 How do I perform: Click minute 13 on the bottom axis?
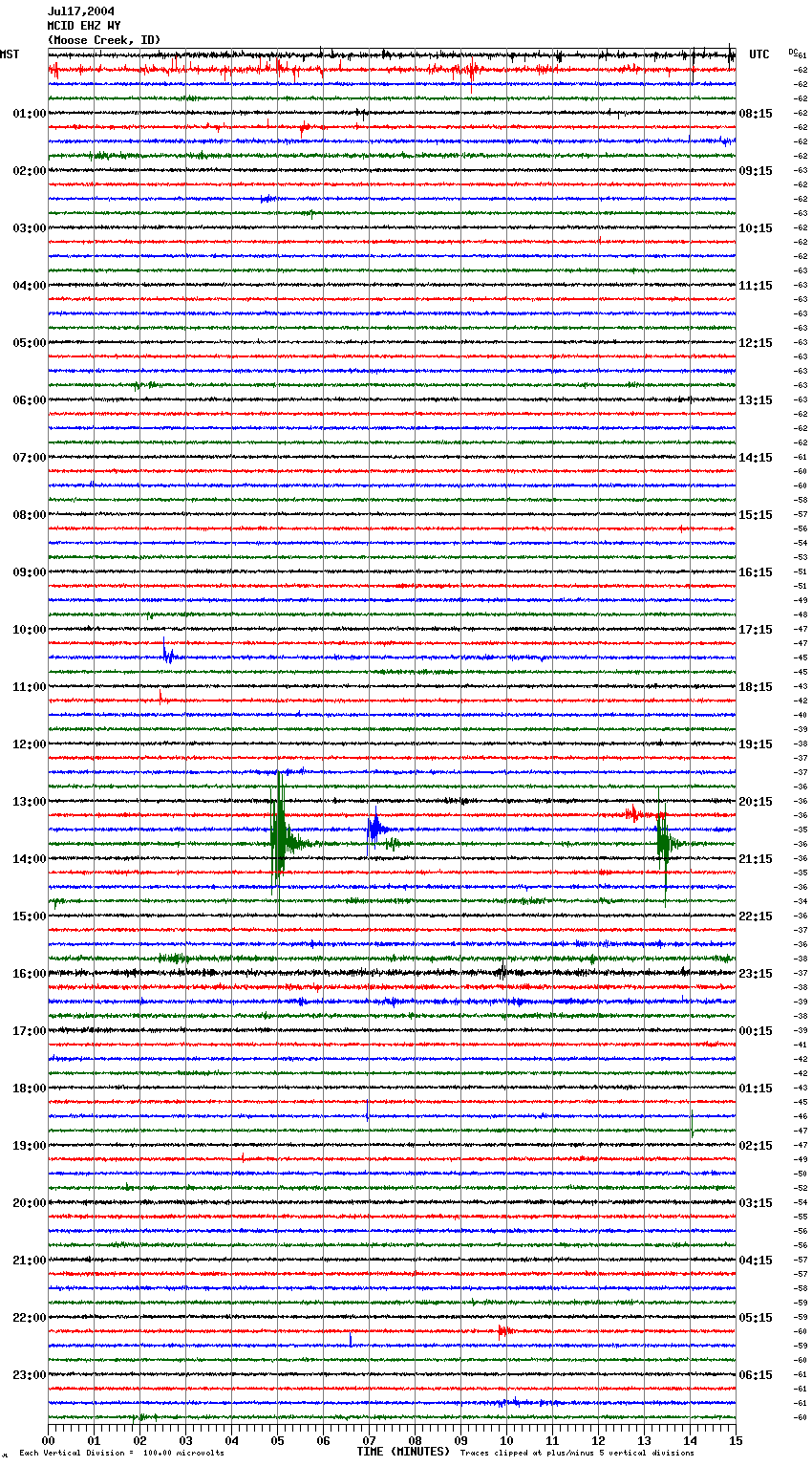(x=644, y=1440)
